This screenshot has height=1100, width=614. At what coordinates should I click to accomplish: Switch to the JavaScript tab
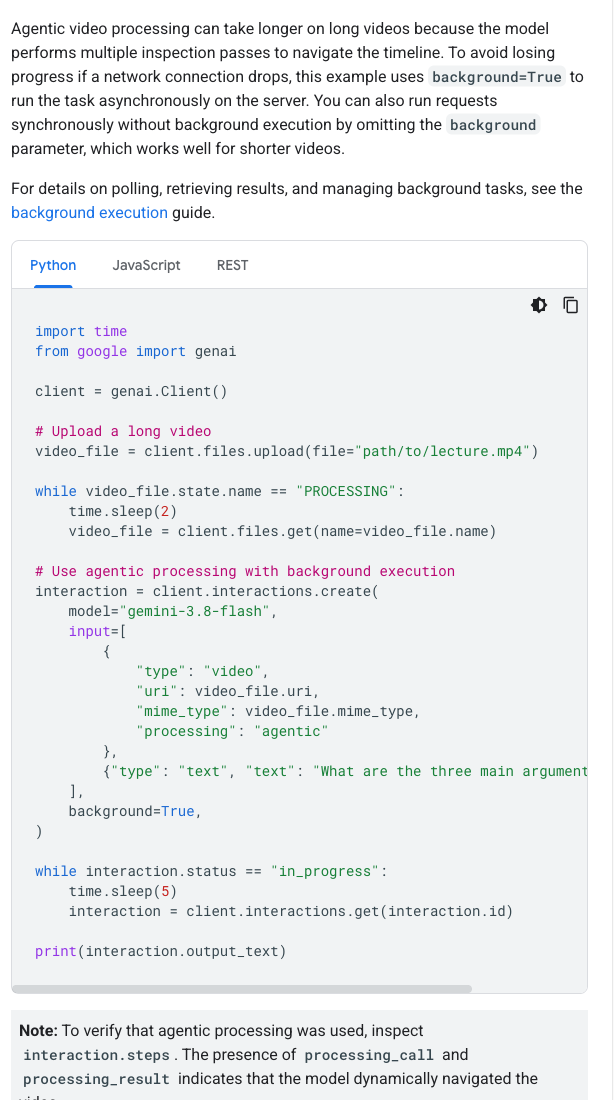click(146, 265)
